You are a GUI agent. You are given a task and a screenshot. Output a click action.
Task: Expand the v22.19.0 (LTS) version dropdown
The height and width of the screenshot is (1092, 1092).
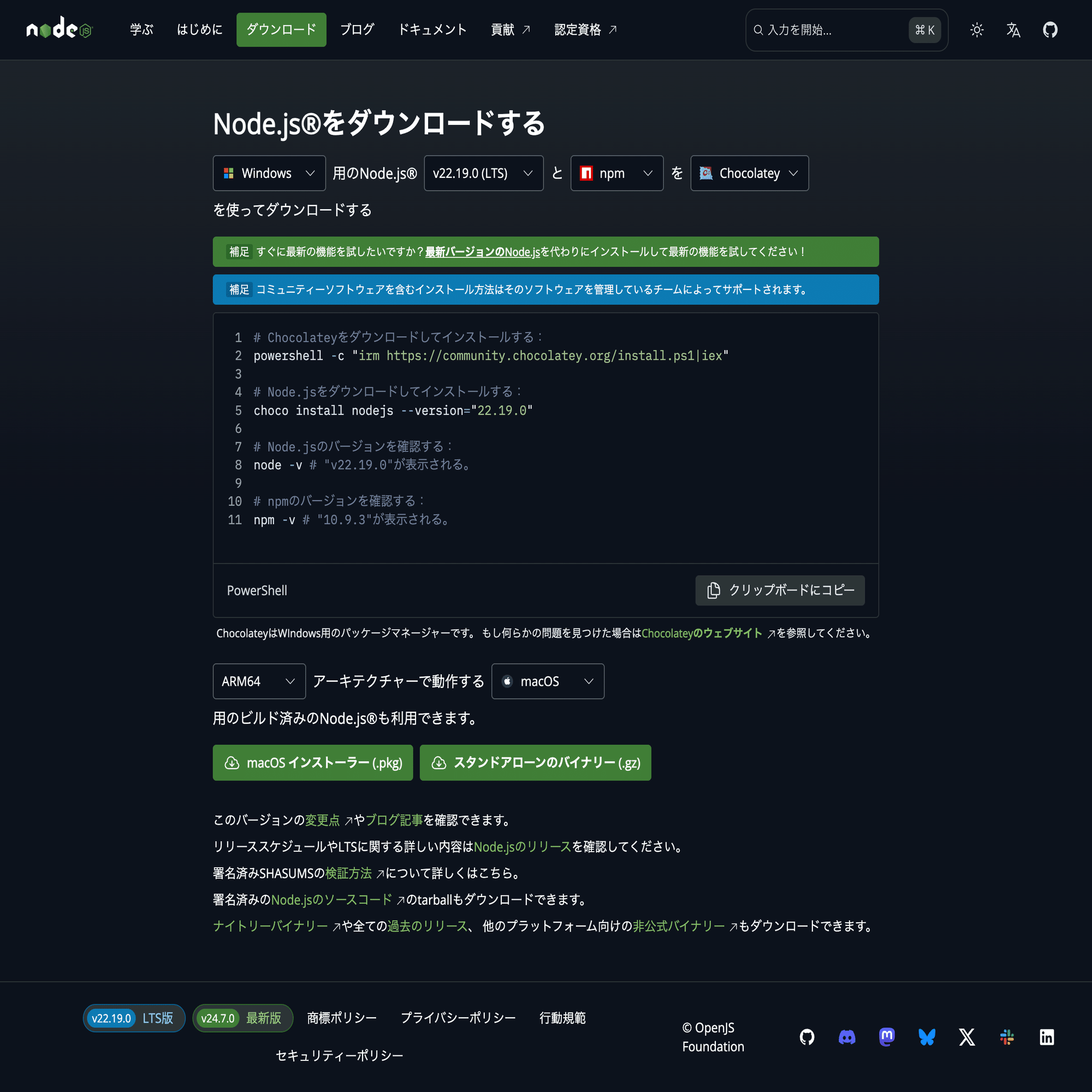(x=483, y=173)
